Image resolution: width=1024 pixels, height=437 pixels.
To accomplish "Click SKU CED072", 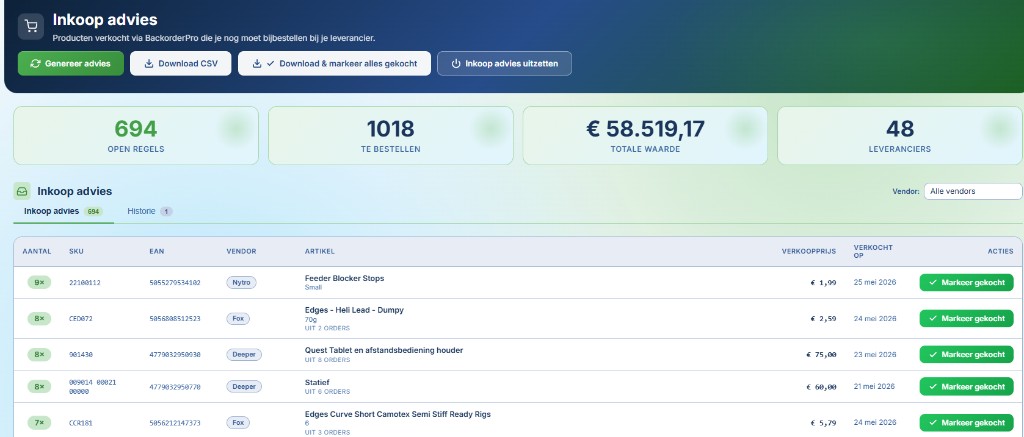I will [x=81, y=319].
